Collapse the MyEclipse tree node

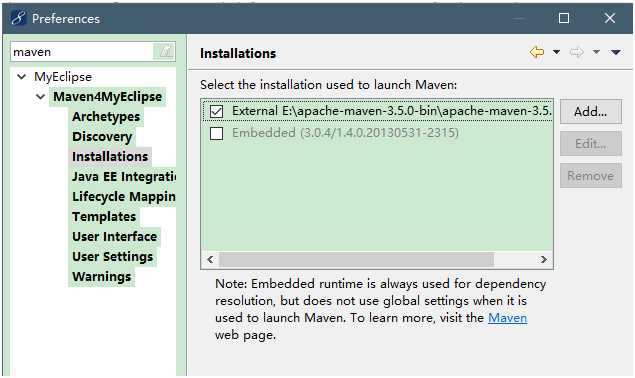[22, 77]
